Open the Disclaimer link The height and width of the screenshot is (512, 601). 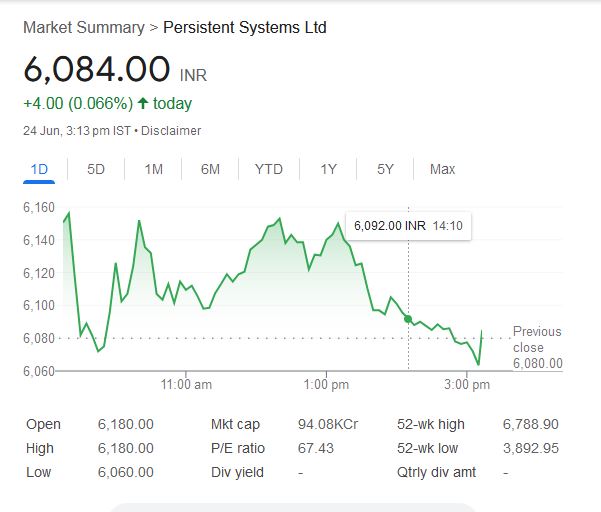click(171, 131)
